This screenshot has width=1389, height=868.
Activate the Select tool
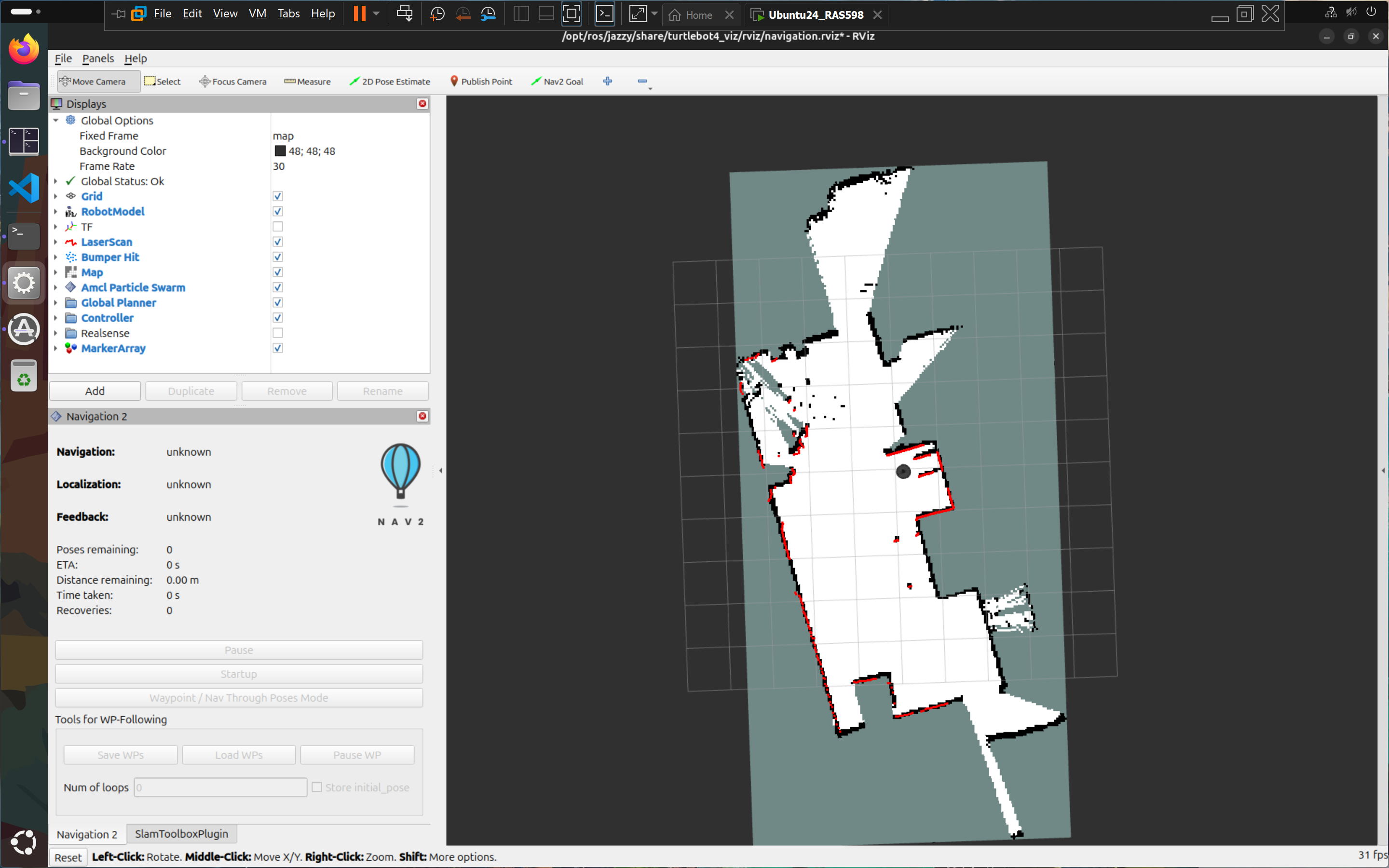(x=163, y=81)
